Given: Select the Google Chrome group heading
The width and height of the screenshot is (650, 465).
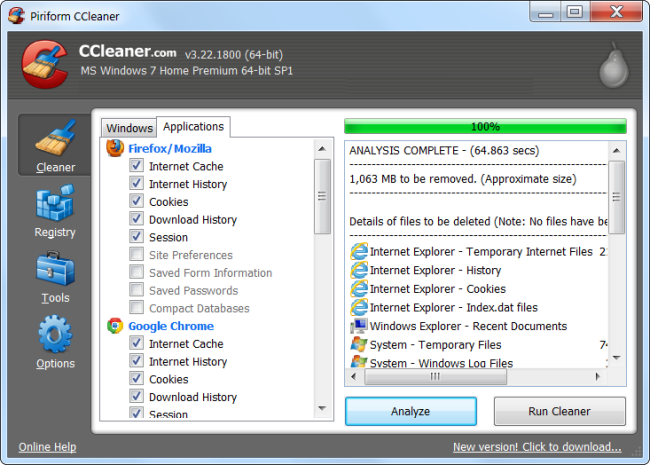Looking at the screenshot, I should 171,326.
